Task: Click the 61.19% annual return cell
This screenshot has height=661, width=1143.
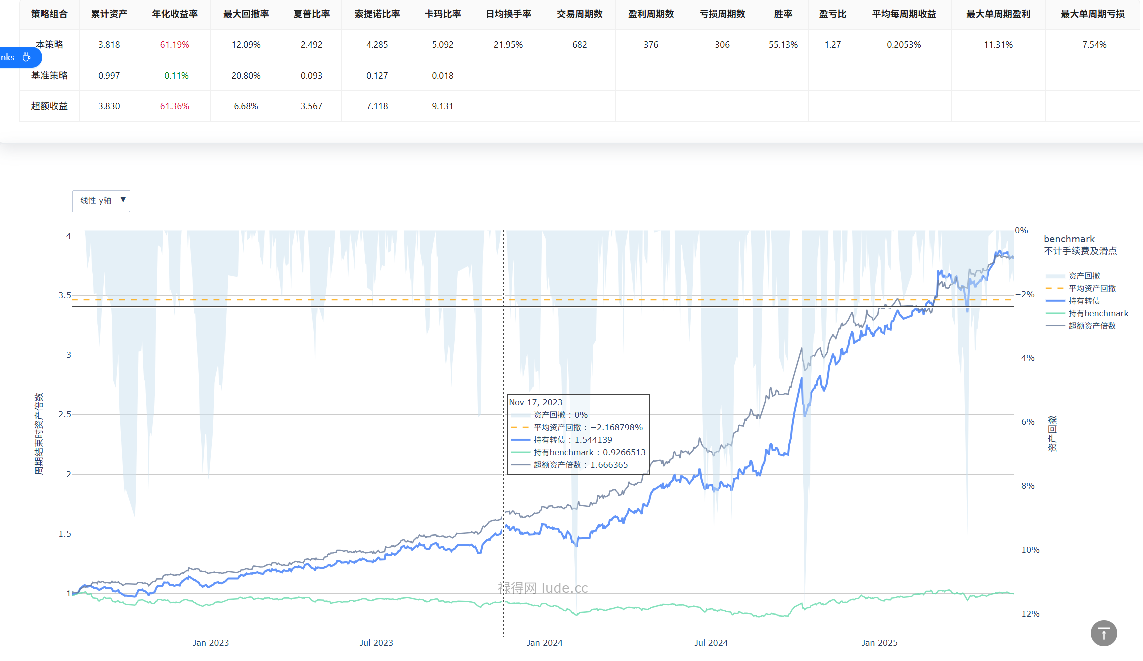Action: tap(174, 46)
